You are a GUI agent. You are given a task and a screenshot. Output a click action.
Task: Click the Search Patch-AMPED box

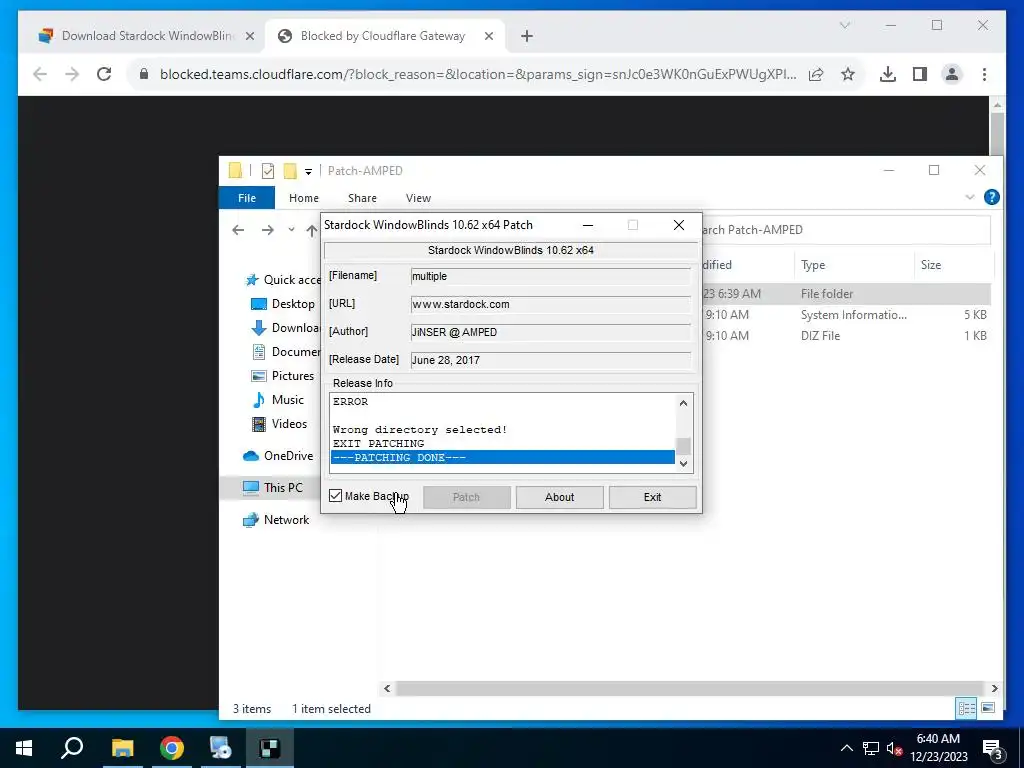coord(846,230)
